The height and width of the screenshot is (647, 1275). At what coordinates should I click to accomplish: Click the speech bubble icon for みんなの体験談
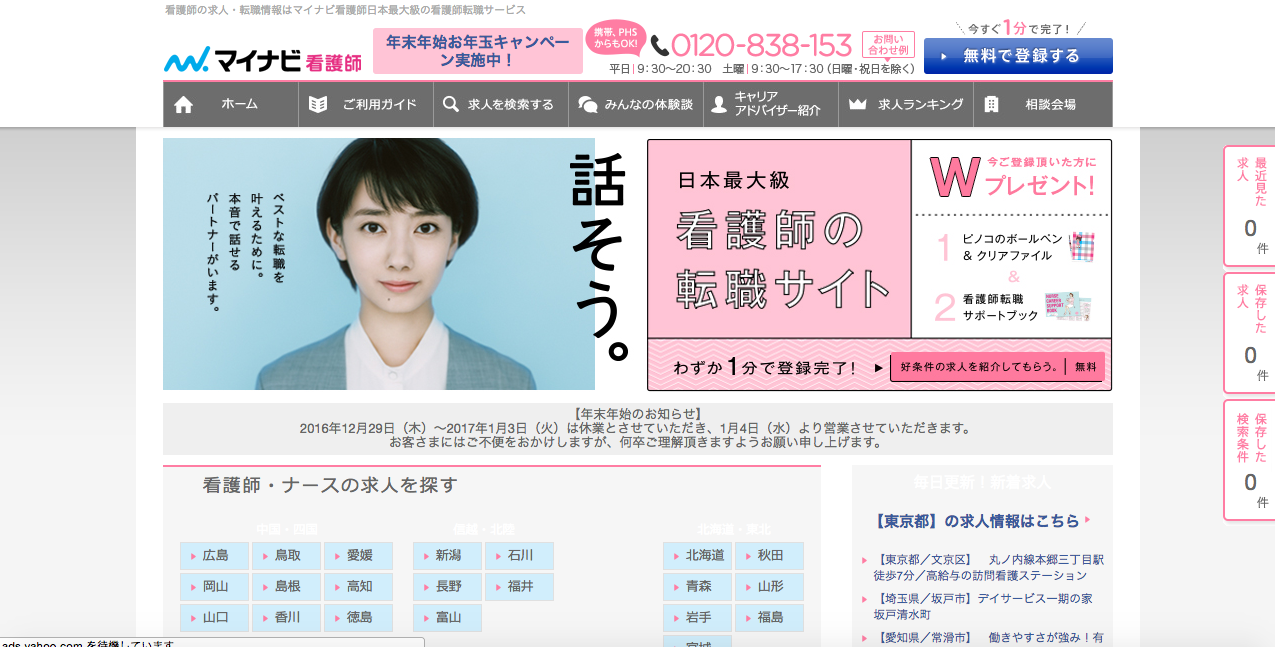pyautogui.click(x=588, y=104)
